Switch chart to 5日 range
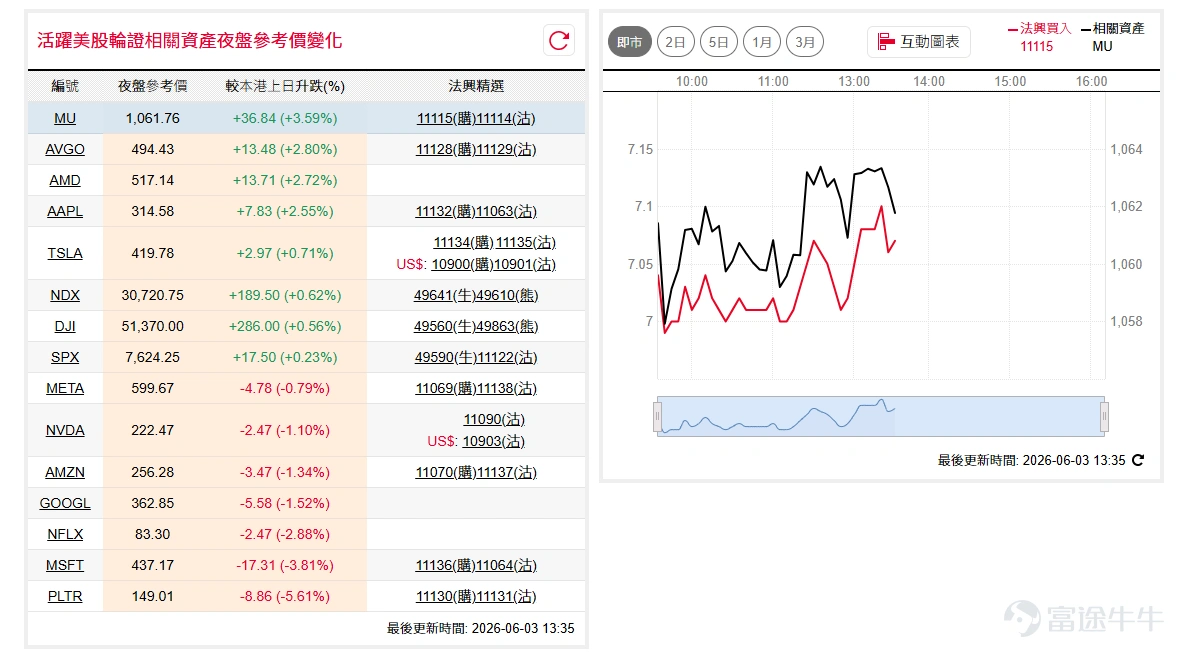This screenshot has width=1184, height=655. pos(718,42)
